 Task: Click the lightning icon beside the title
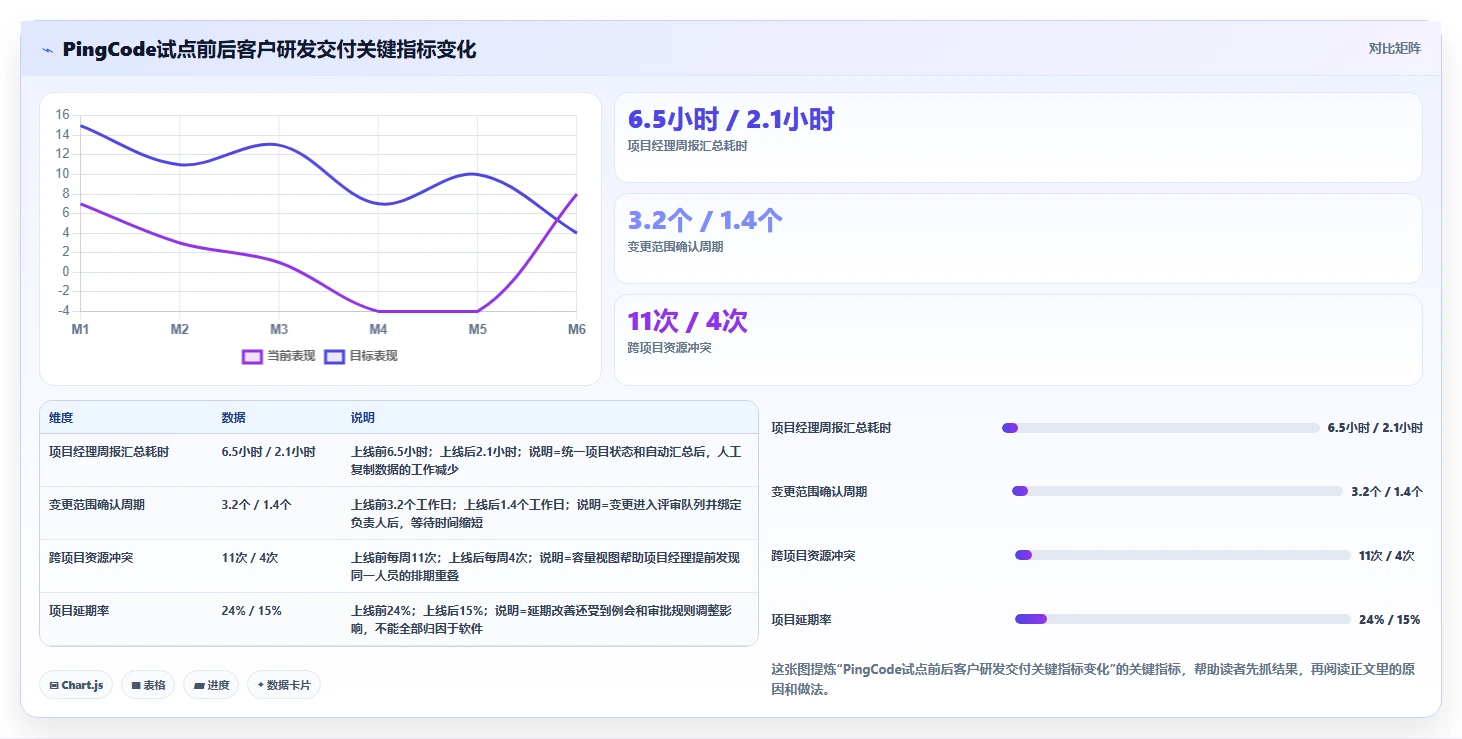pos(47,50)
